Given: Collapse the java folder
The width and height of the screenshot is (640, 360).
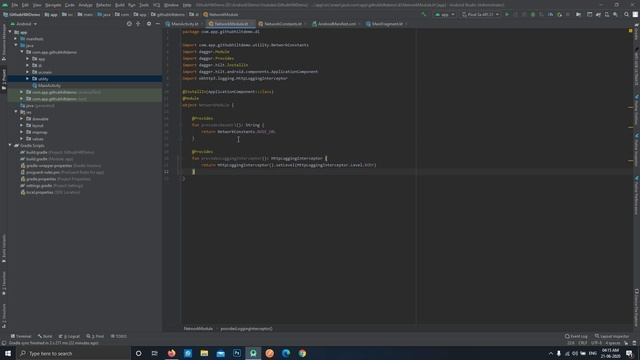Looking at the screenshot, I should 16,45.
